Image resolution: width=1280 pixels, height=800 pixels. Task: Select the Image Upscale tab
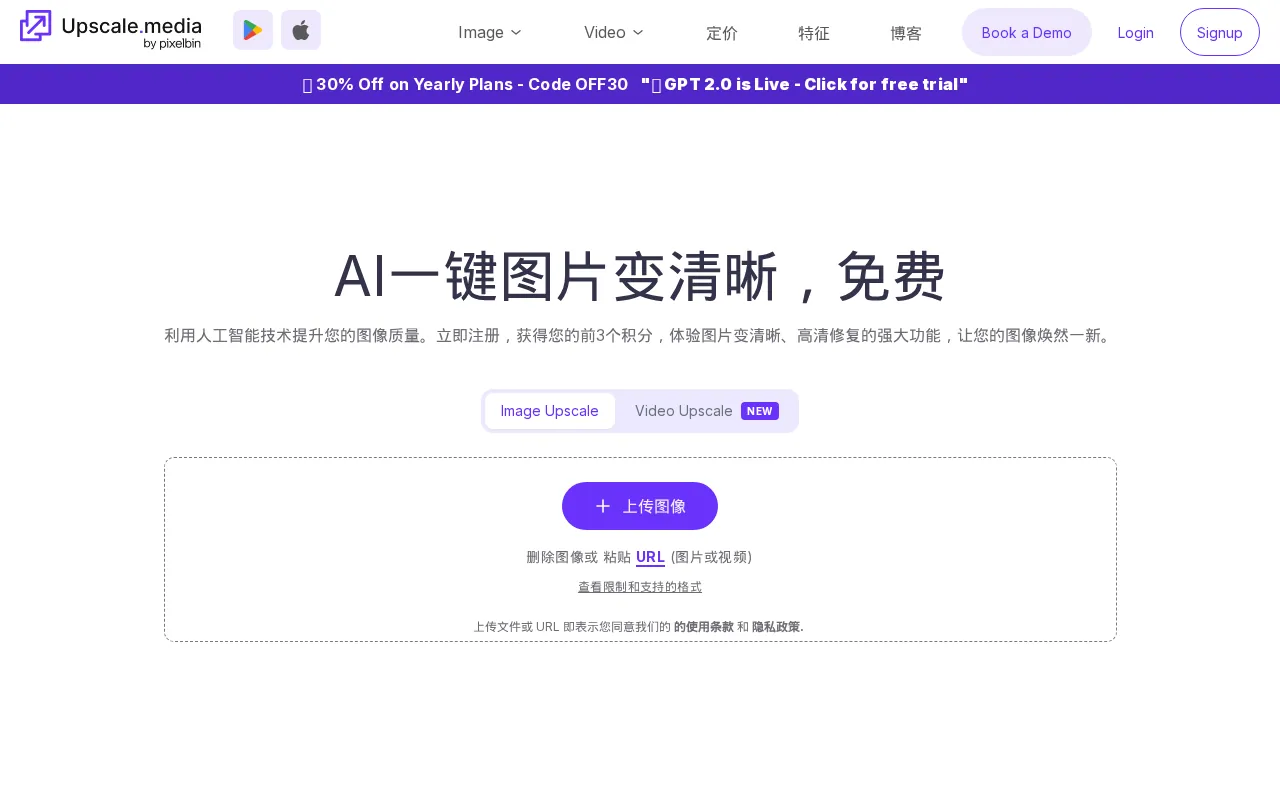tap(550, 411)
